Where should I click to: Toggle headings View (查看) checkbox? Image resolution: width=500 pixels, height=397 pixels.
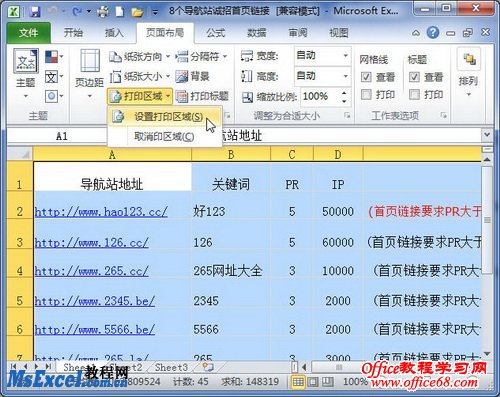pyautogui.click(x=414, y=77)
